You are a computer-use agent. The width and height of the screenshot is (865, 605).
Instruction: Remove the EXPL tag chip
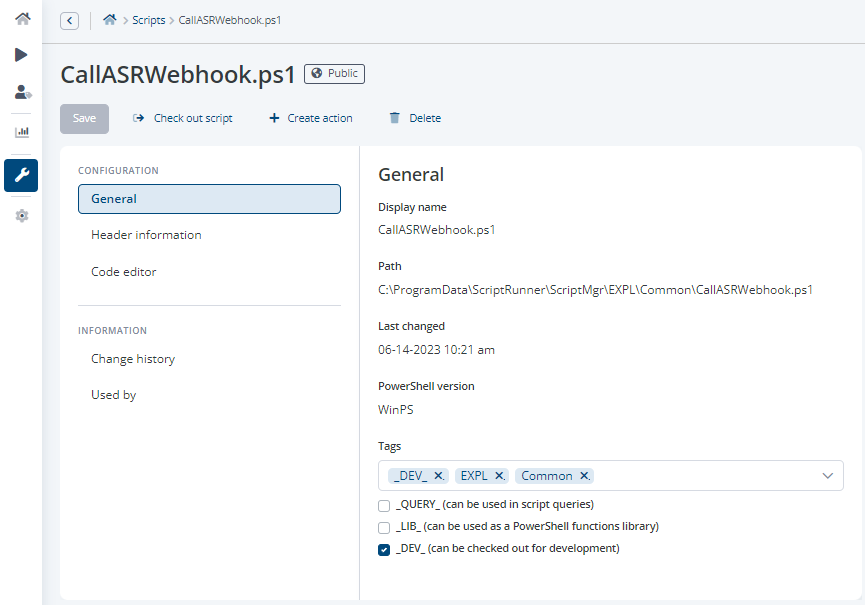[499, 476]
